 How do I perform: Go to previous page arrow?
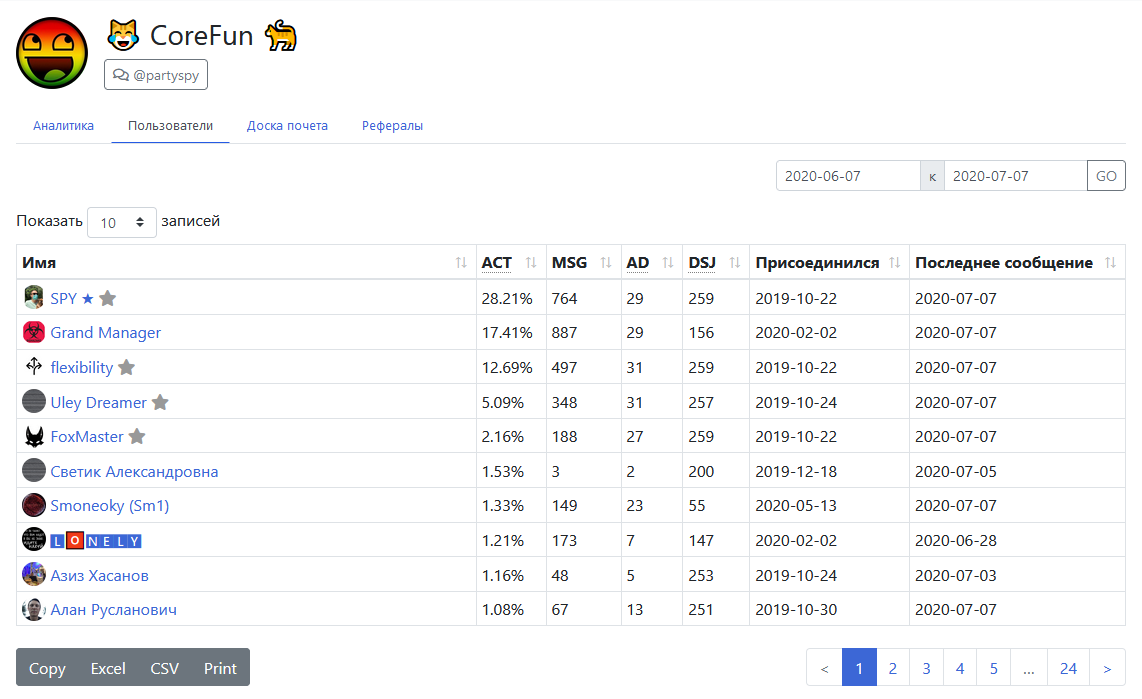824,668
